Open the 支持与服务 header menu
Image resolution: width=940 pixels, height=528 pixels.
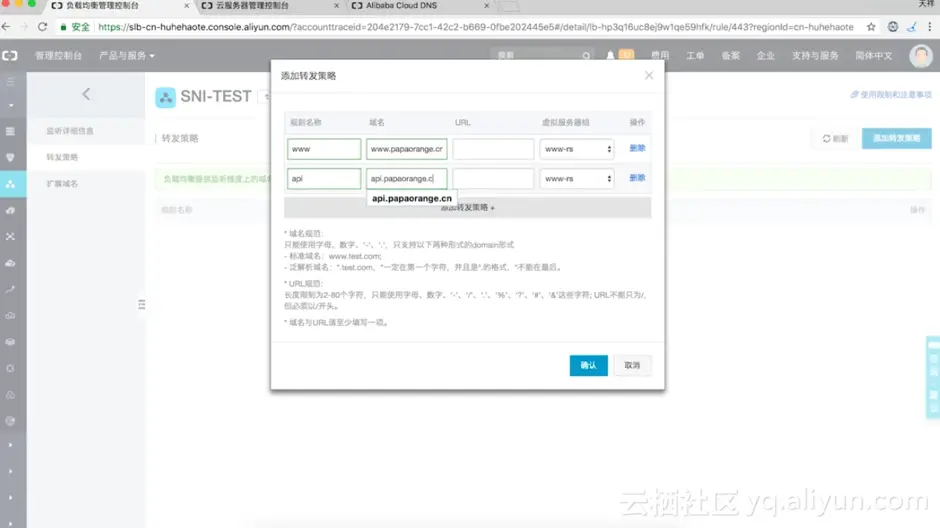coord(815,56)
